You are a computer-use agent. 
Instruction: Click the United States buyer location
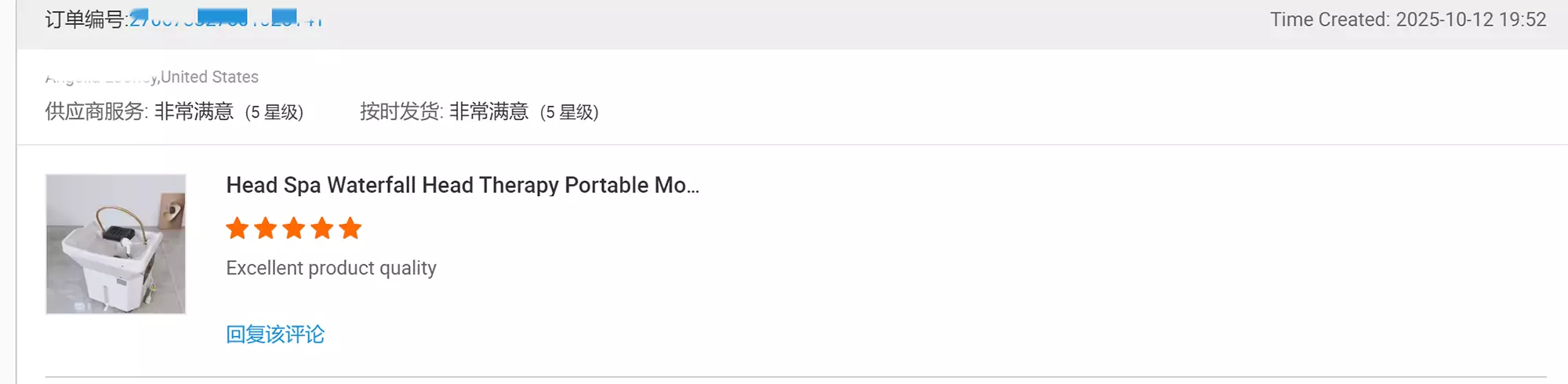tap(210, 77)
